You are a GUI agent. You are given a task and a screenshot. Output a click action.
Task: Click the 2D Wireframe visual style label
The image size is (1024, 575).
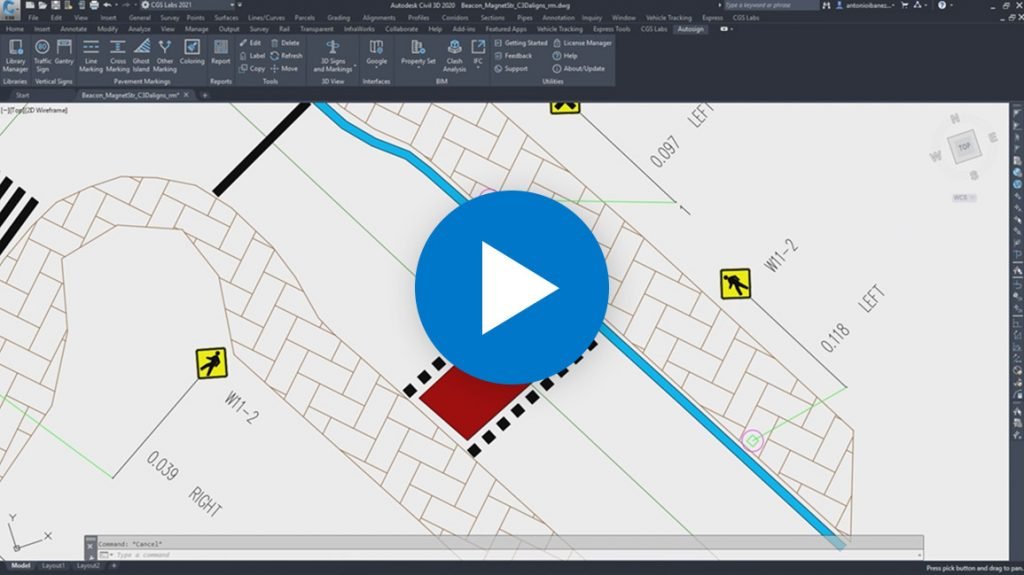click(46, 110)
